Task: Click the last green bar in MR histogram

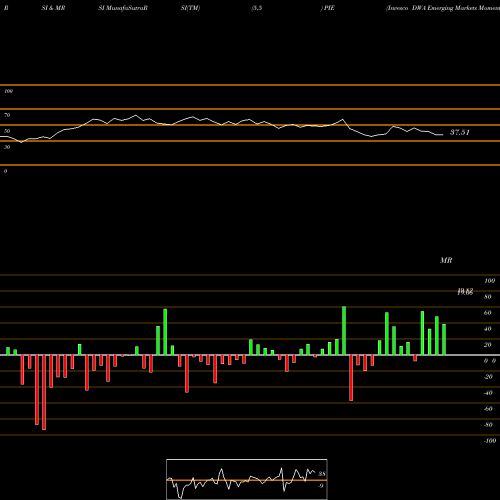Action: pyautogui.click(x=444, y=339)
